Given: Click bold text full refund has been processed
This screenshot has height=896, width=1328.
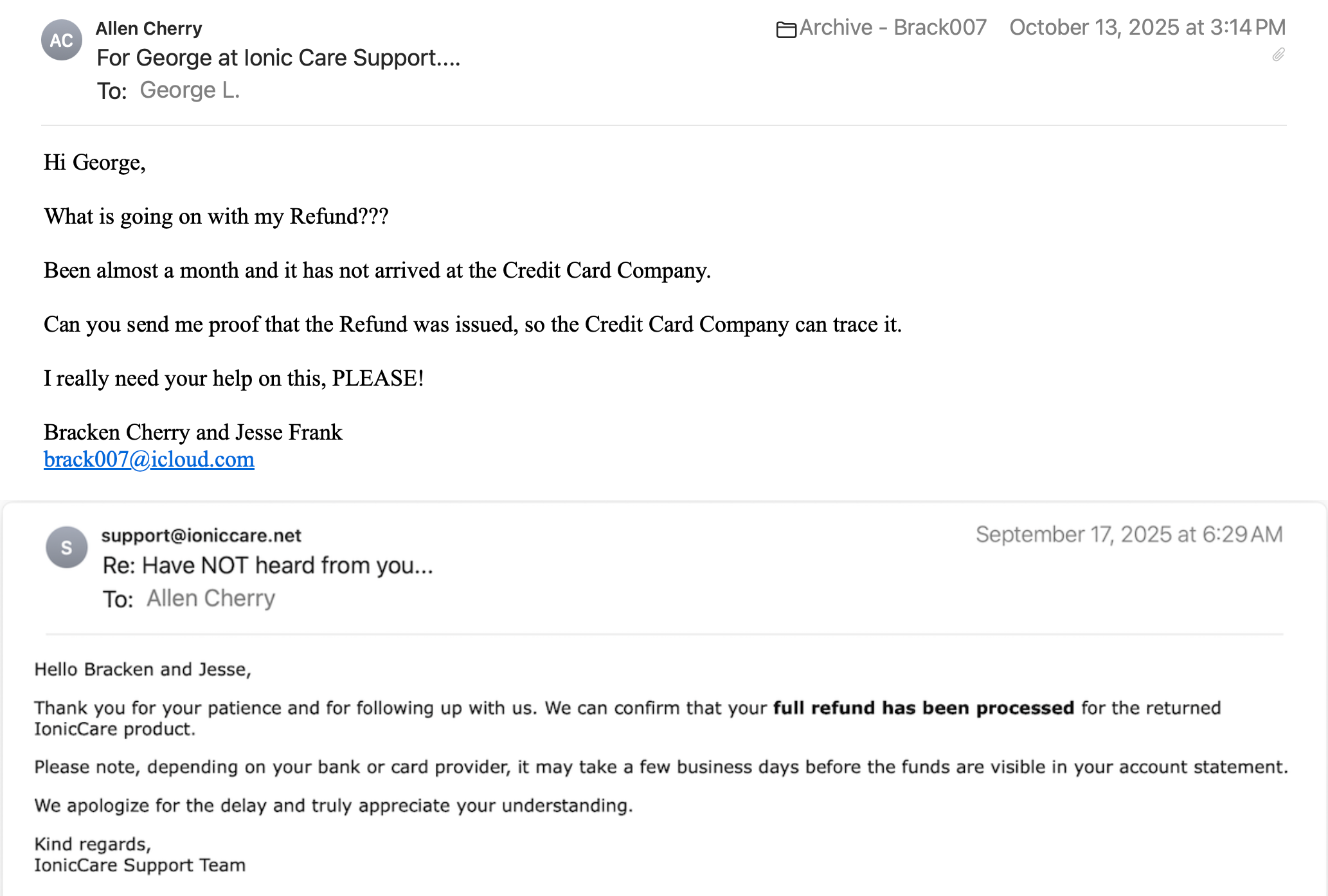Looking at the screenshot, I should click(924, 708).
